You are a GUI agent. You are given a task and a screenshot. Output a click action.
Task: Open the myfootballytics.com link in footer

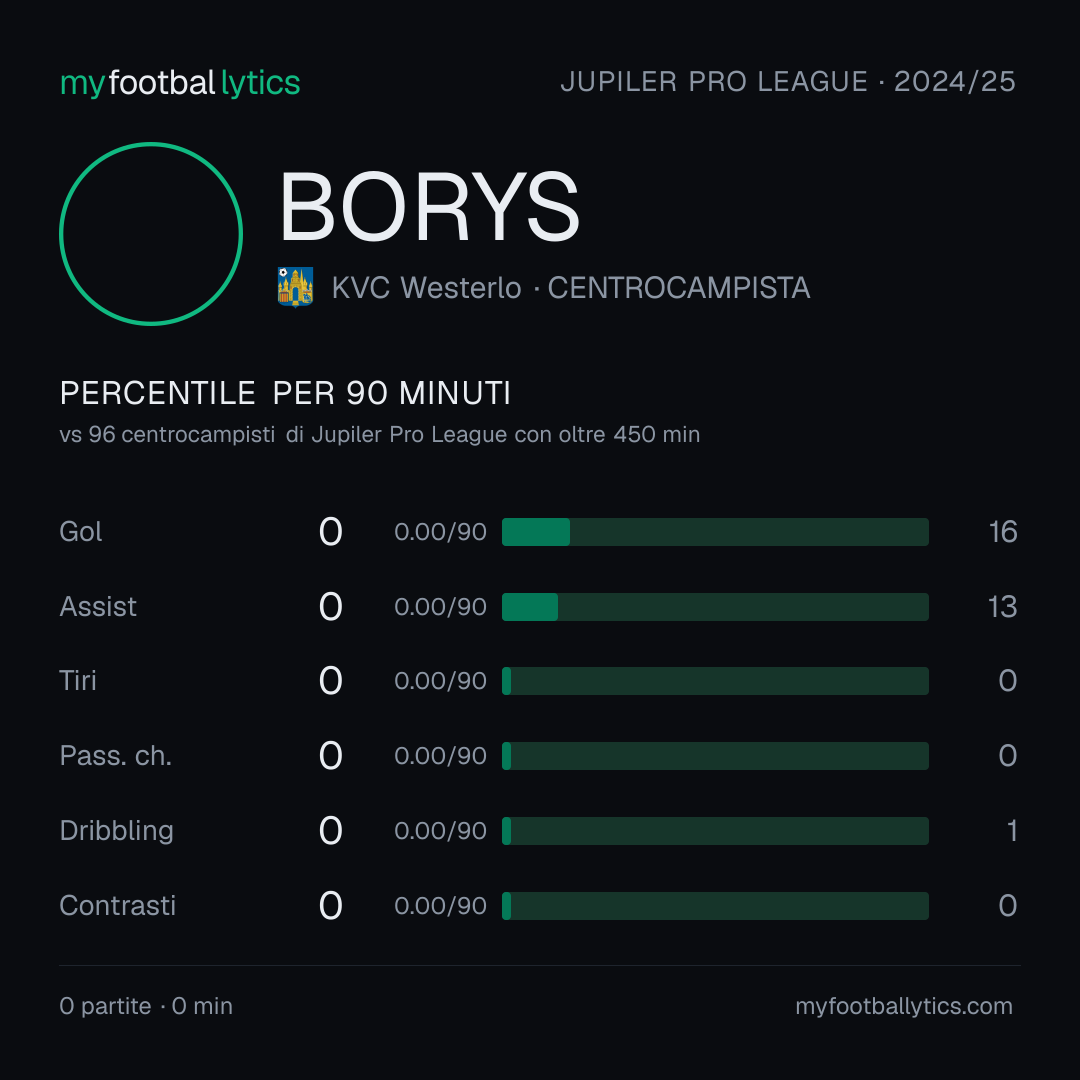tap(904, 1006)
